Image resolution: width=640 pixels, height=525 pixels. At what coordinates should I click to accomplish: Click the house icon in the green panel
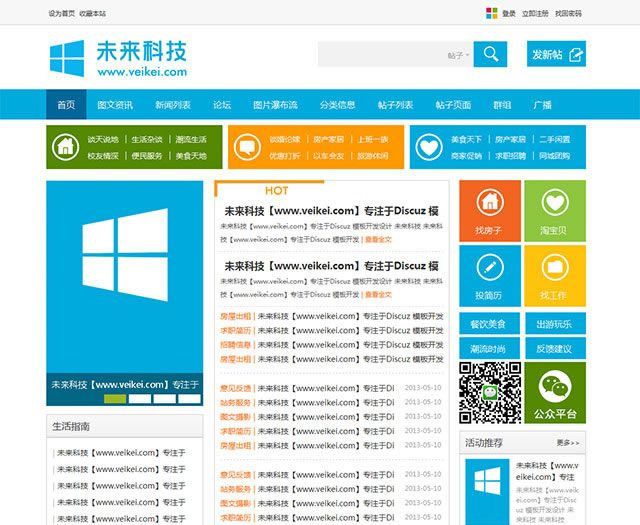[x=65, y=147]
